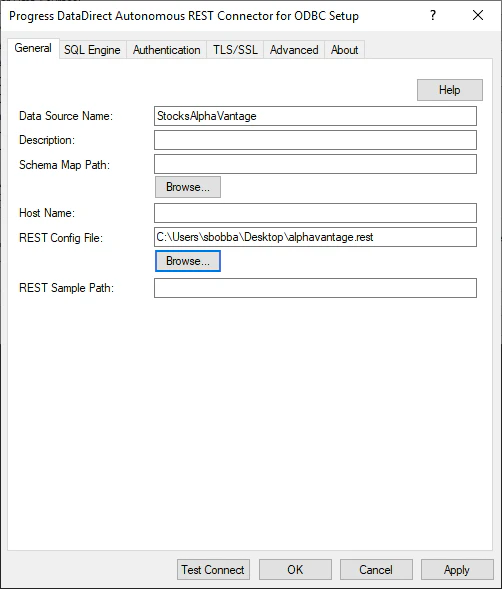Click the question mark help icon in title bar
The width and height of the screenshot is (502, 589).
click(x=433, y=15)
